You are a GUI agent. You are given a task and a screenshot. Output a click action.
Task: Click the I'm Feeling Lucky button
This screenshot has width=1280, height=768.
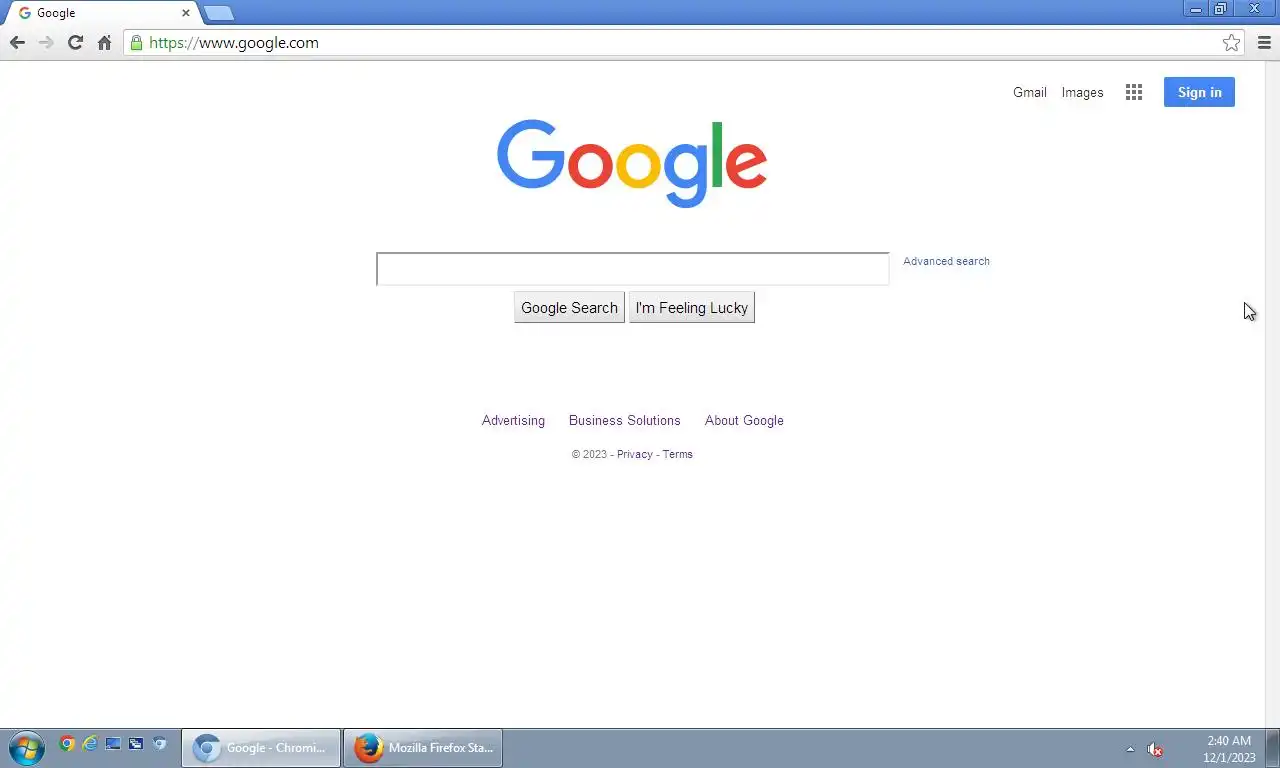691,308
